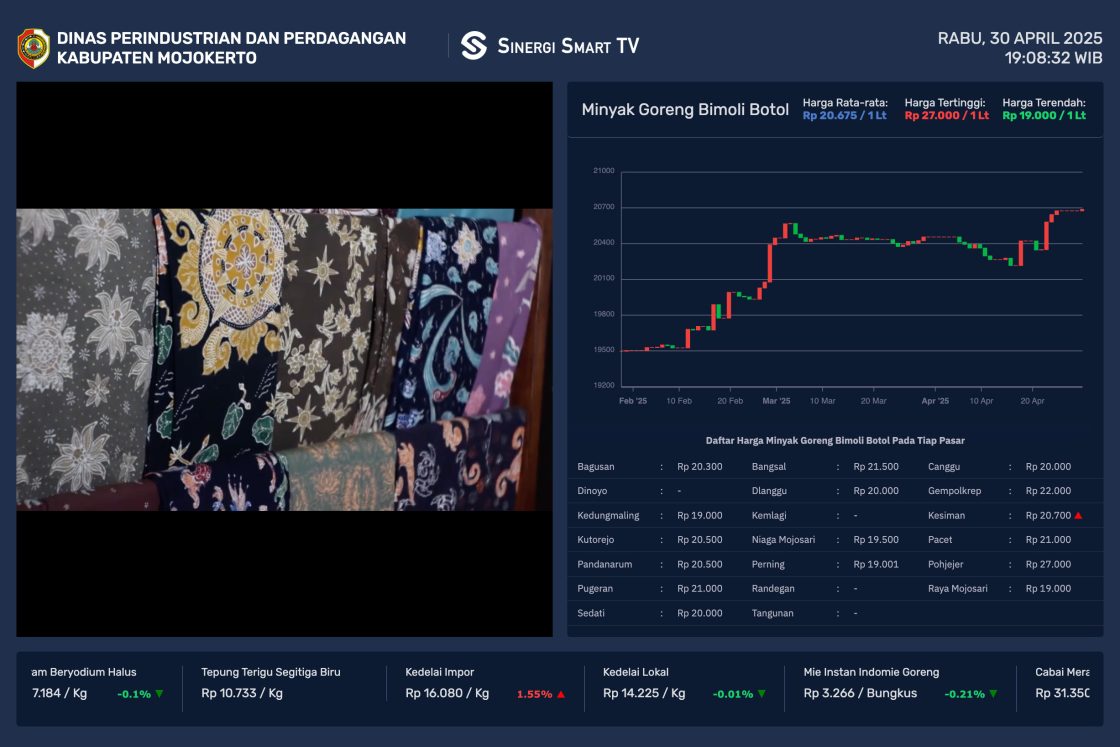The height and width of the screenshot is (747, 1120).
Task: Click the "10 Mar" x-axis label
Action: coord(822,401)
